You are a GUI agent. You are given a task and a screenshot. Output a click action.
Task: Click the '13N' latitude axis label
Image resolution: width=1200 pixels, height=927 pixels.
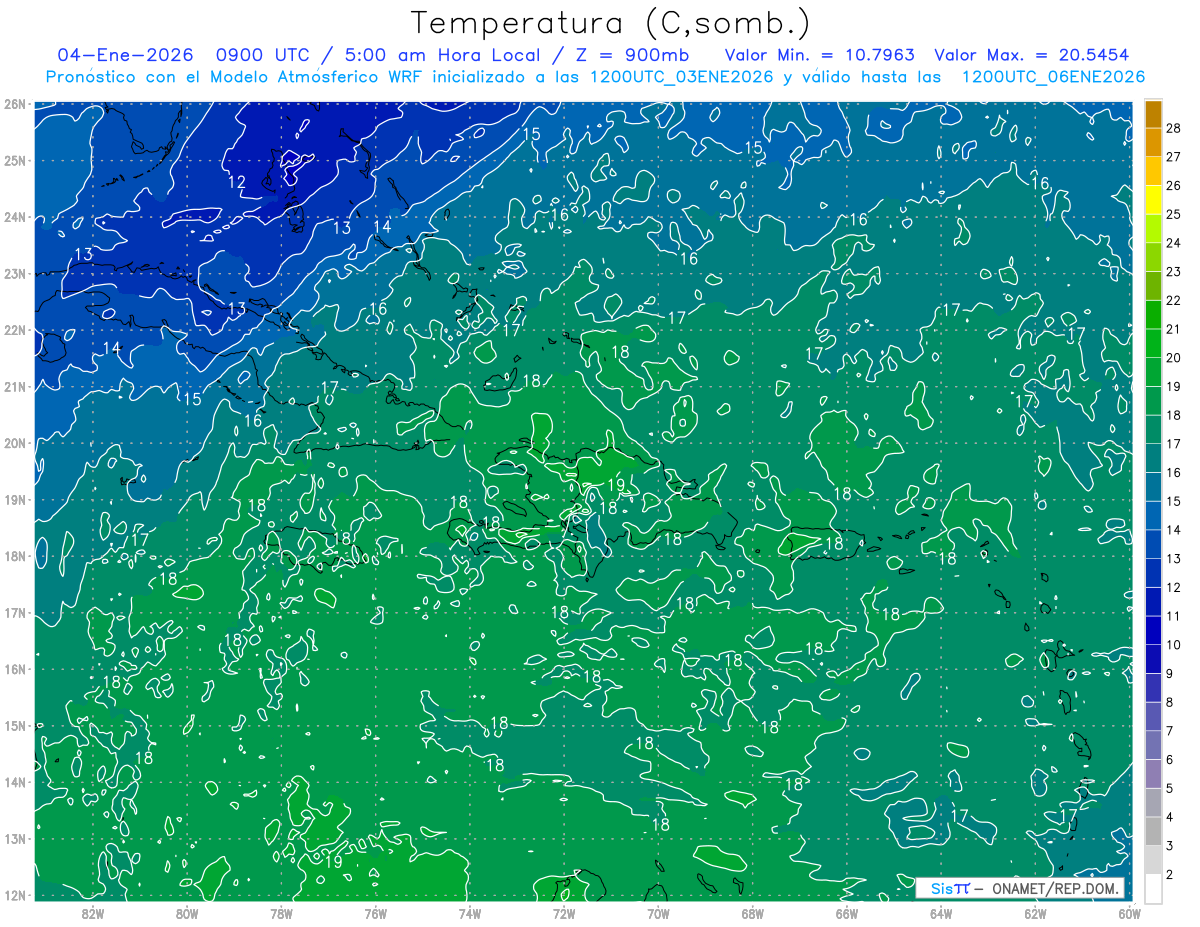click(x=14, y=838)
